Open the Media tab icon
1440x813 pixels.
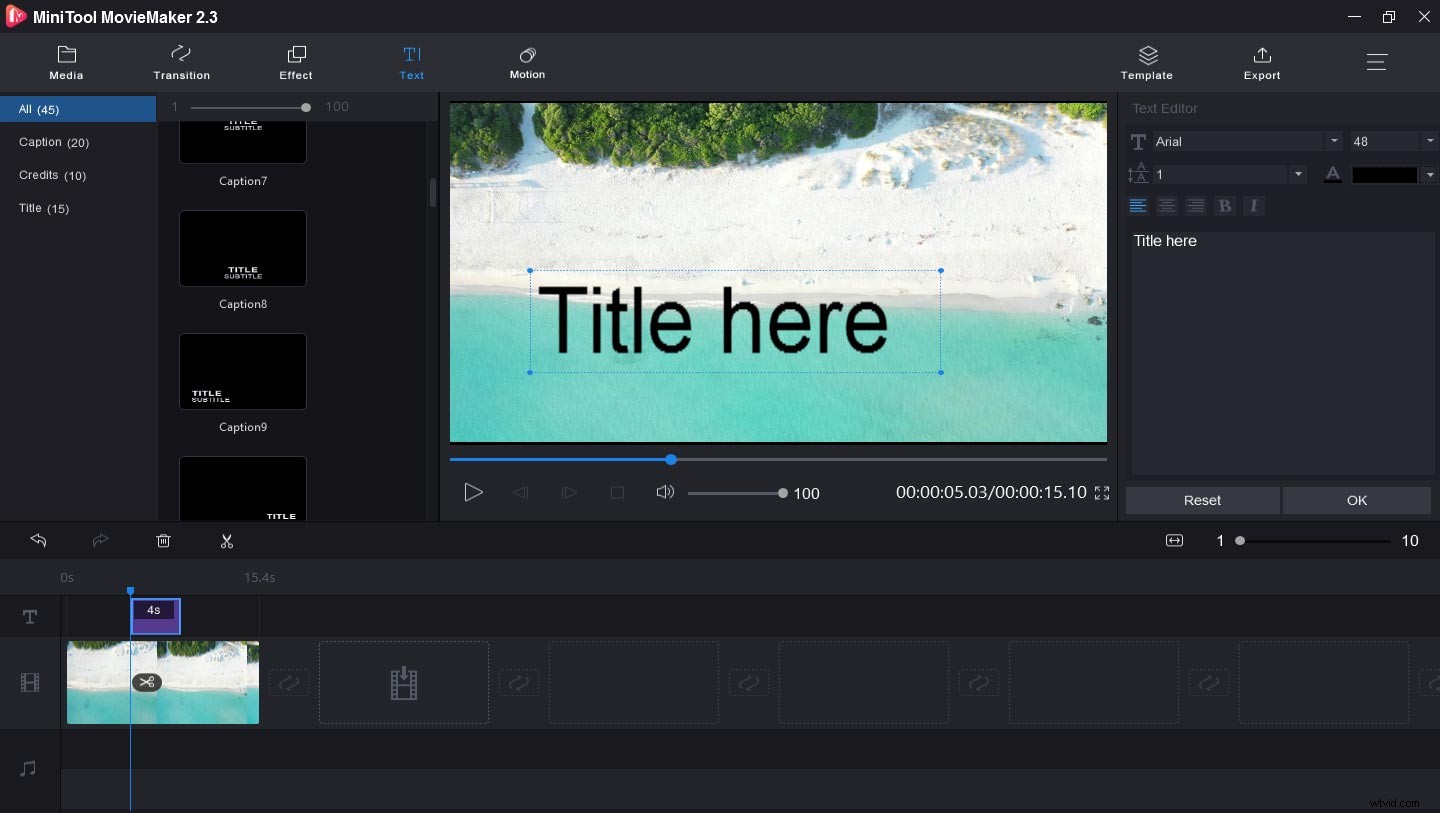click(x=66, y=63)
